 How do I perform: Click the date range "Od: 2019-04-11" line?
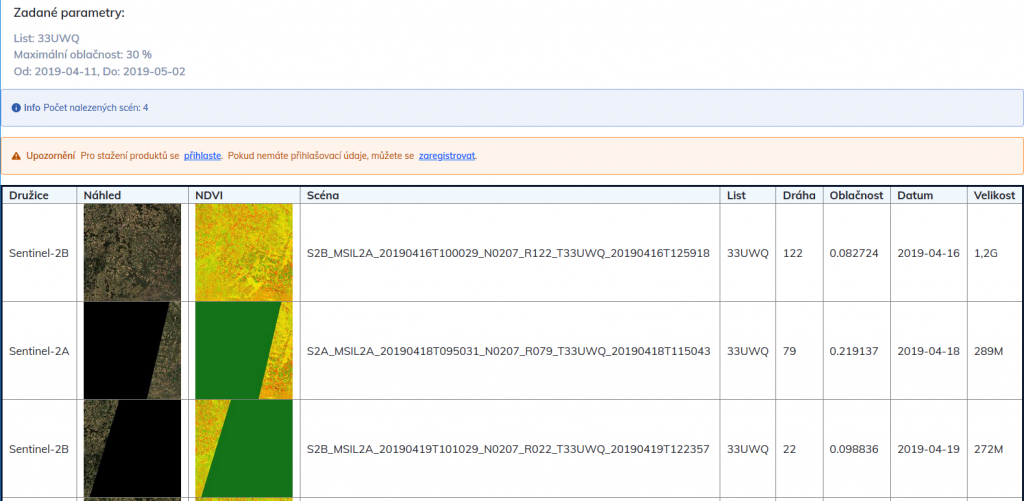coord(99,71)
